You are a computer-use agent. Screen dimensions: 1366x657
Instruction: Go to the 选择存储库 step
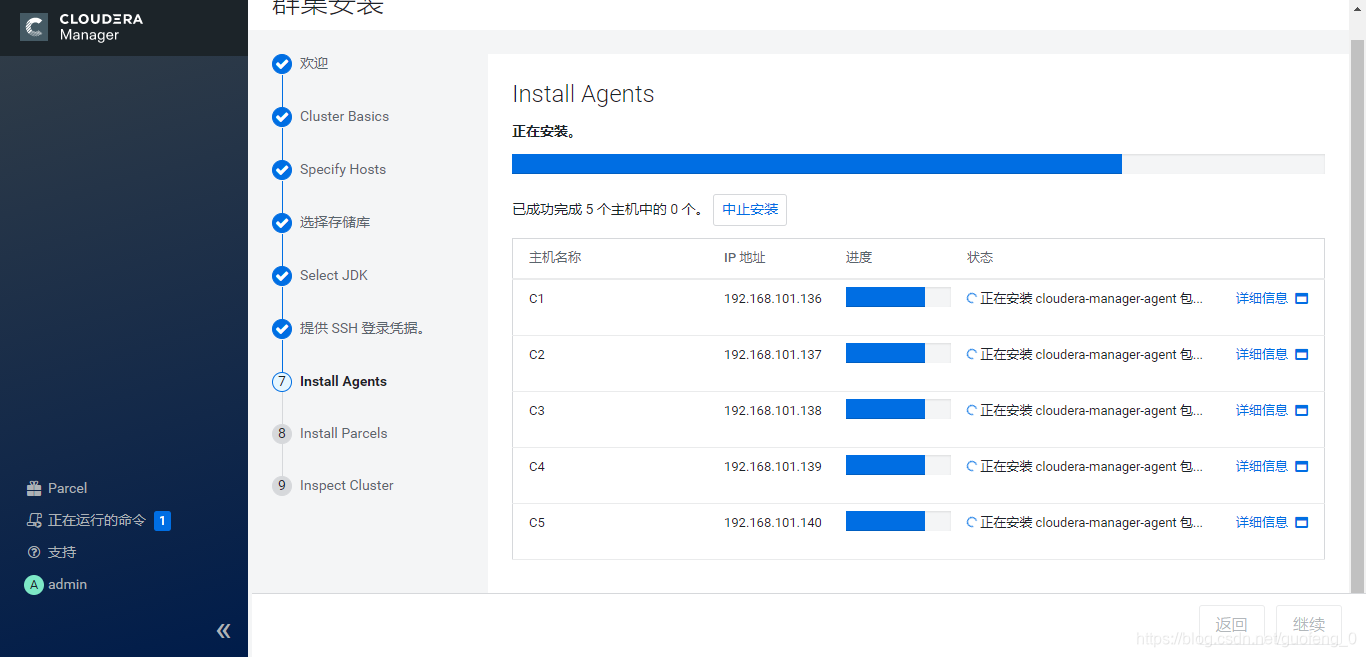point(335,222)
